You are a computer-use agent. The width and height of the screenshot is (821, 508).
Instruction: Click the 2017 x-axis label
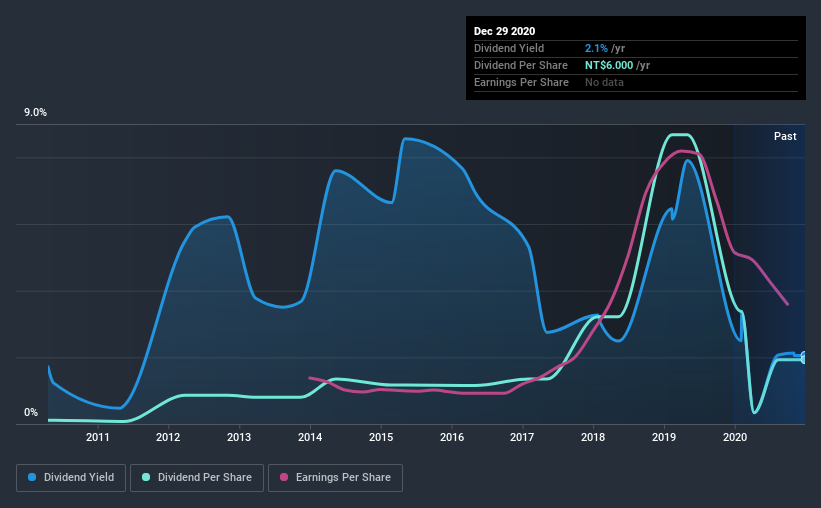[522, 437]
